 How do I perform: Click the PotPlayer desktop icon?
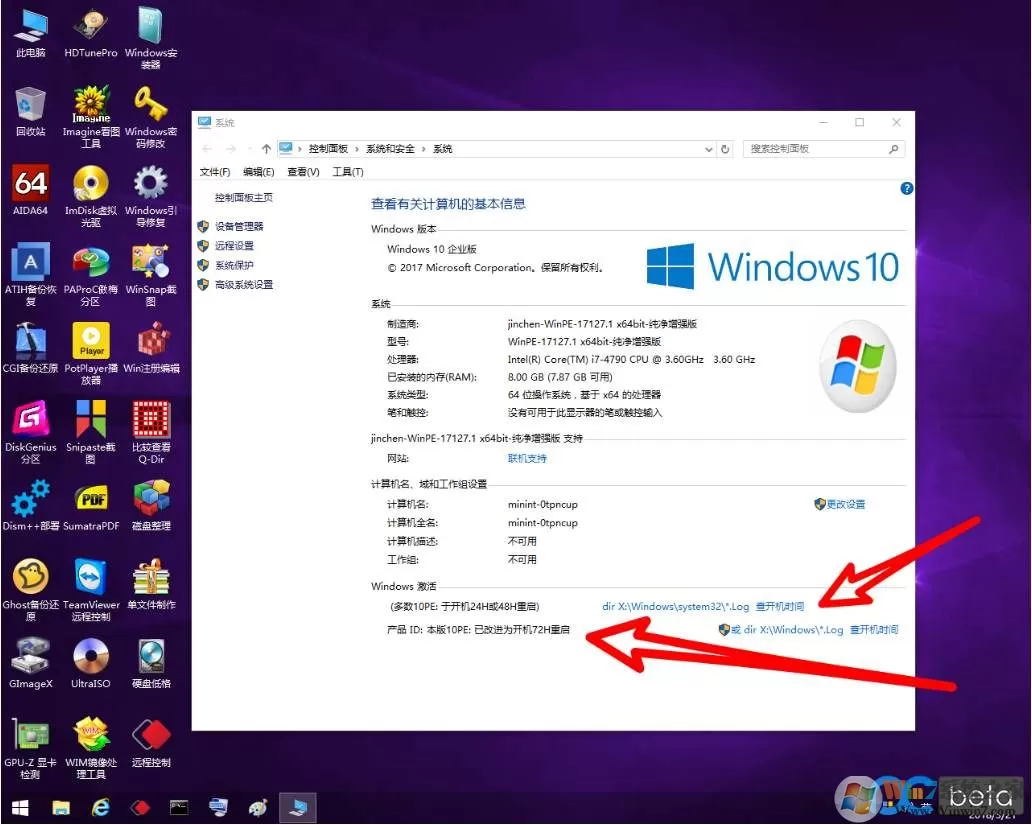[91, 353]
